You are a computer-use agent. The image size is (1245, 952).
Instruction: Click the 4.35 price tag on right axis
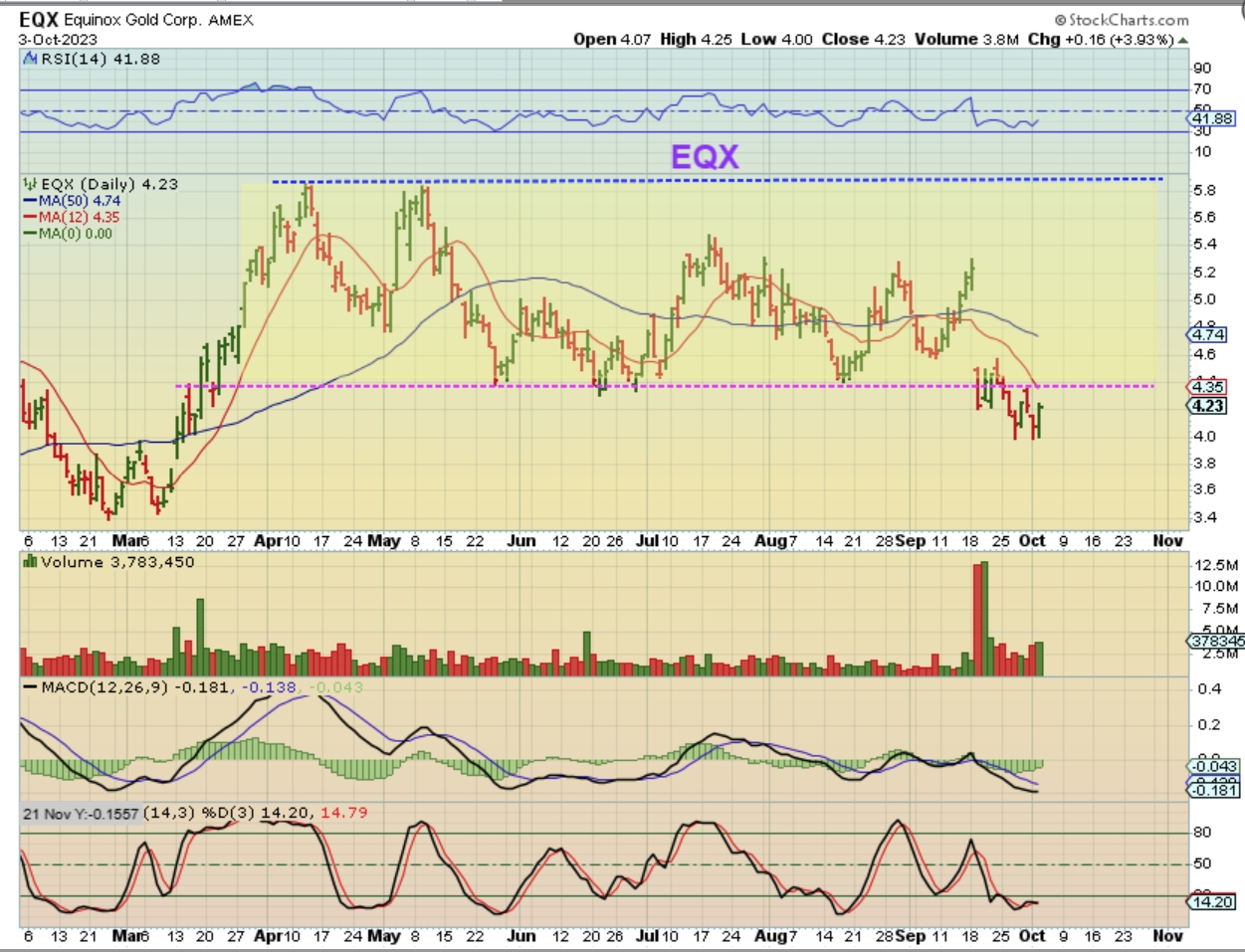tap(1208, 387)
